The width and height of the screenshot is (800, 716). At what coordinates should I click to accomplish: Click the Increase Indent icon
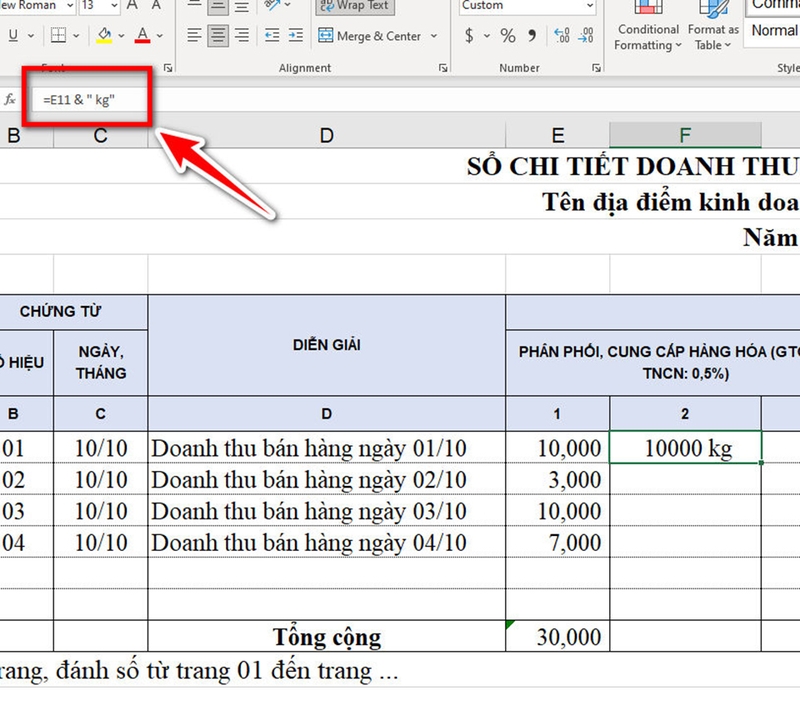coord(295,34)
